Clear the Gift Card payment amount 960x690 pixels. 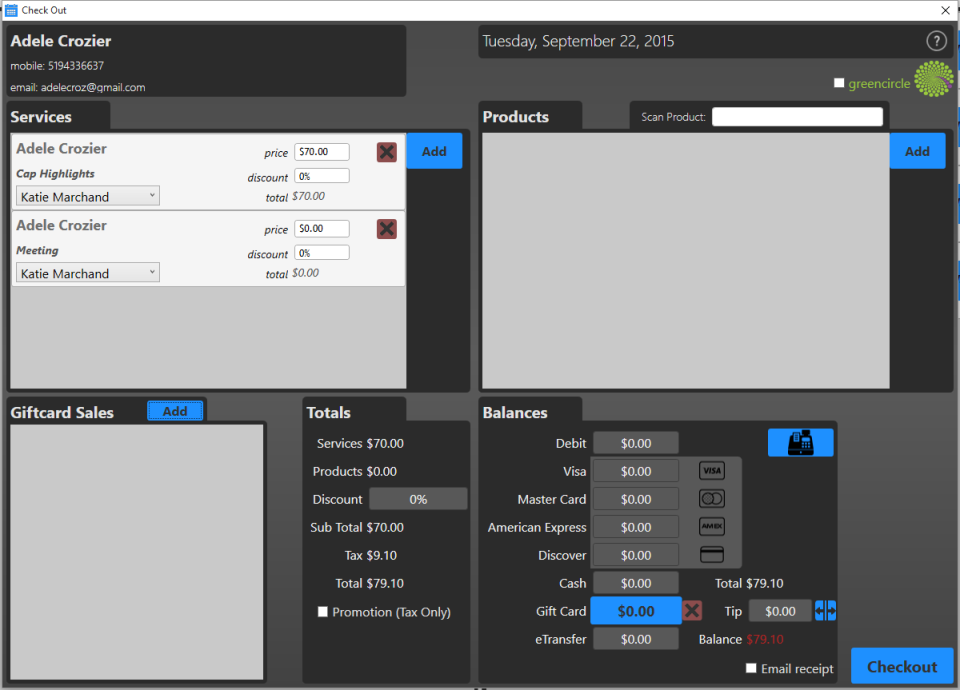[x=692, y=610]
